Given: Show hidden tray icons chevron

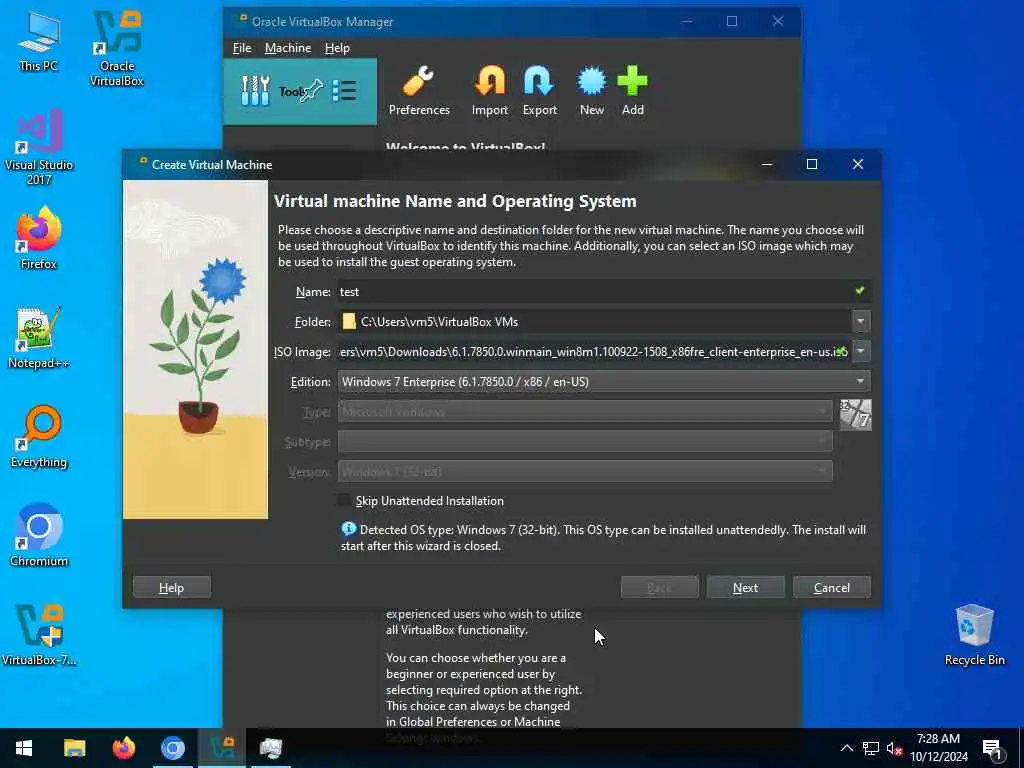Looking at the screenshot, I should point(846,748).
